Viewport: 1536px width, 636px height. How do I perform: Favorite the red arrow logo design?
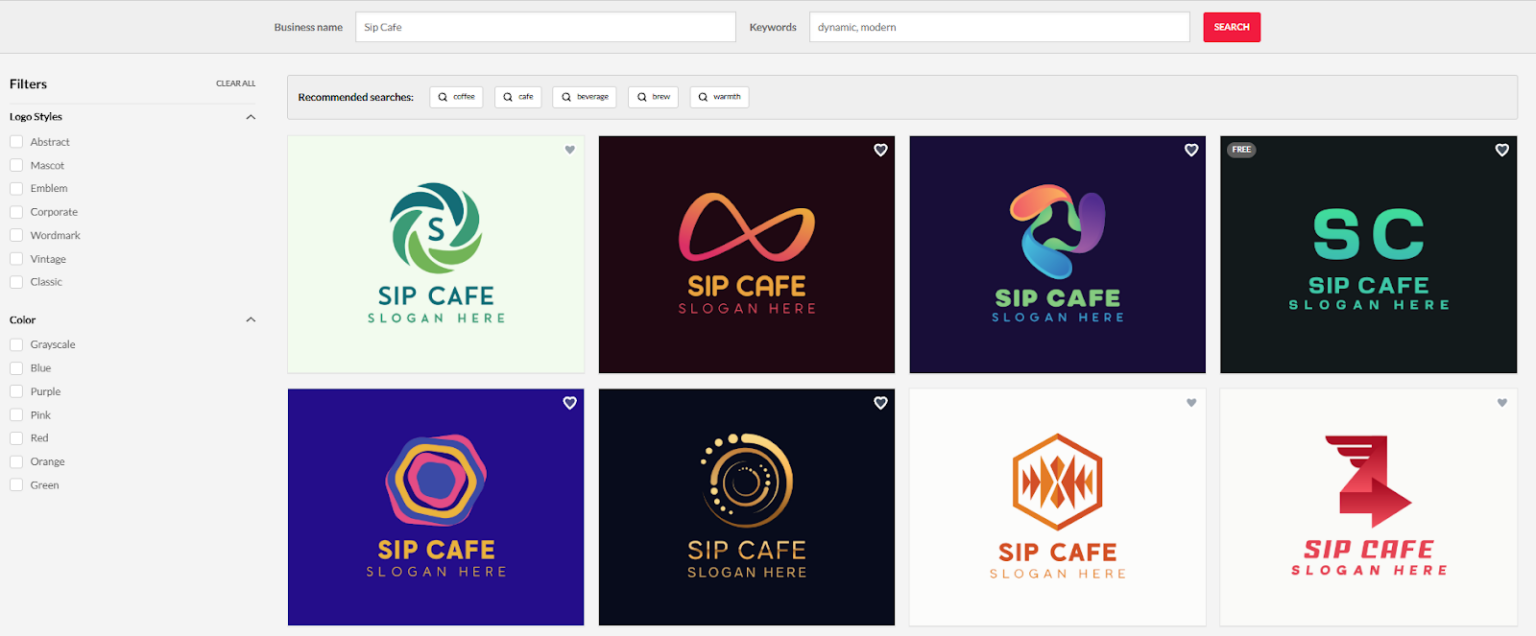pyautogui.click(x=1501, y=402)
